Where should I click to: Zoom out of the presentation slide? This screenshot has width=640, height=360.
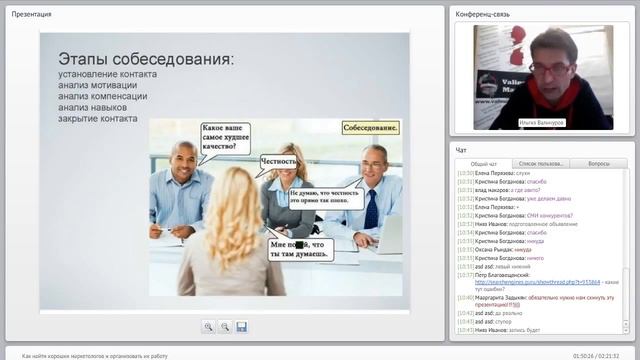(x=225, y=327)
